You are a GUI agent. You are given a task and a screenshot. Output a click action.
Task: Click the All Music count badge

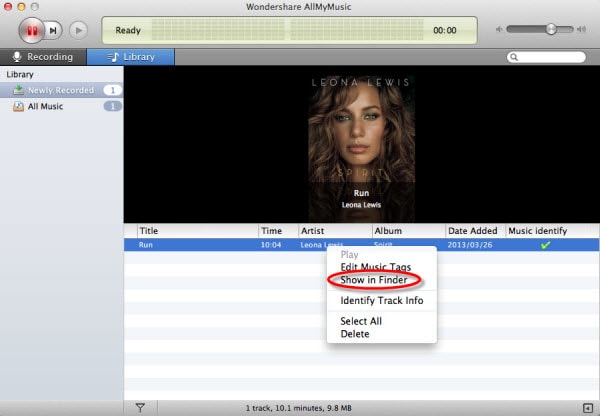pyautogui.click(x=112, y=106)
